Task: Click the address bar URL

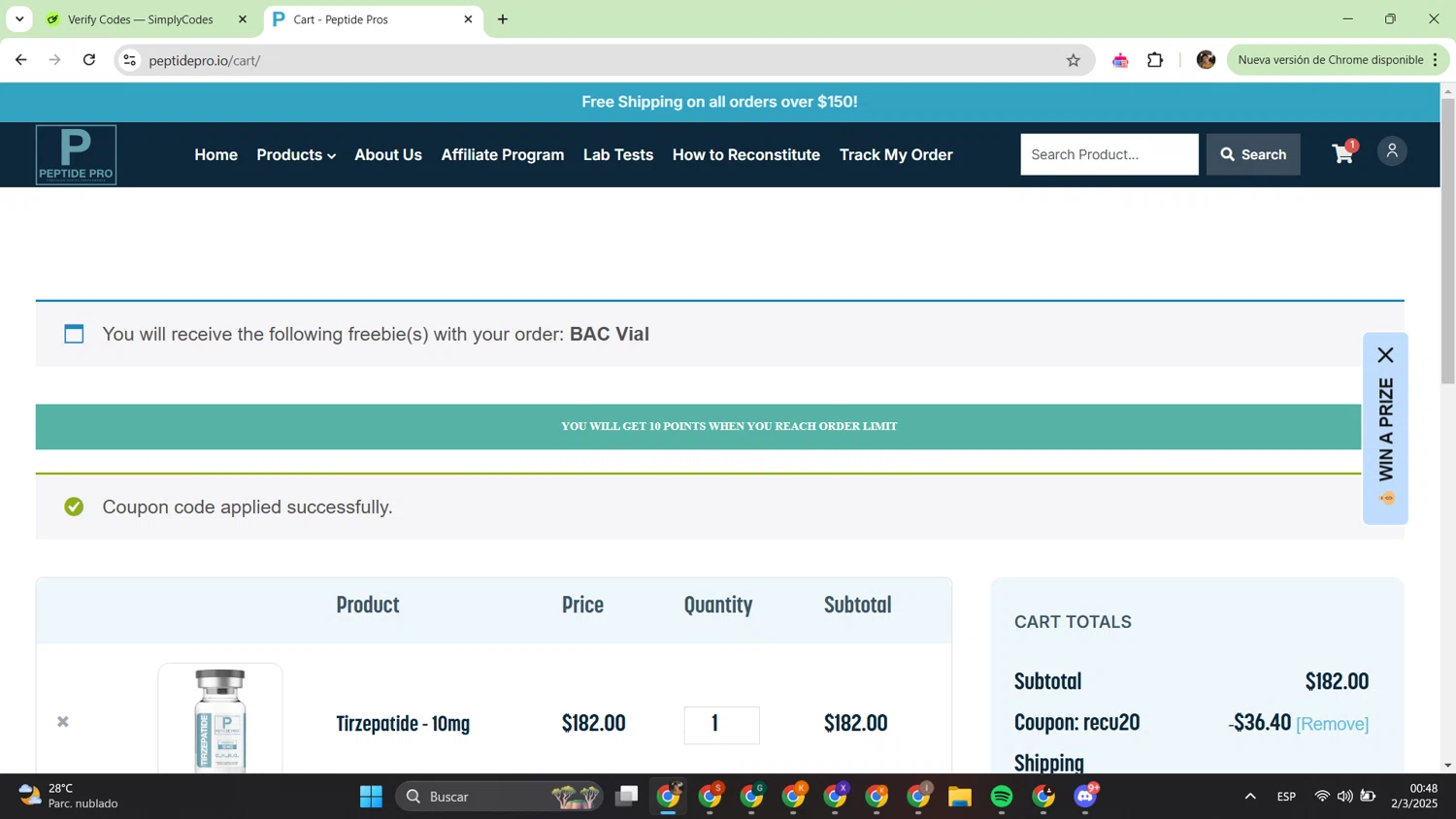Action: click(205, 60)
